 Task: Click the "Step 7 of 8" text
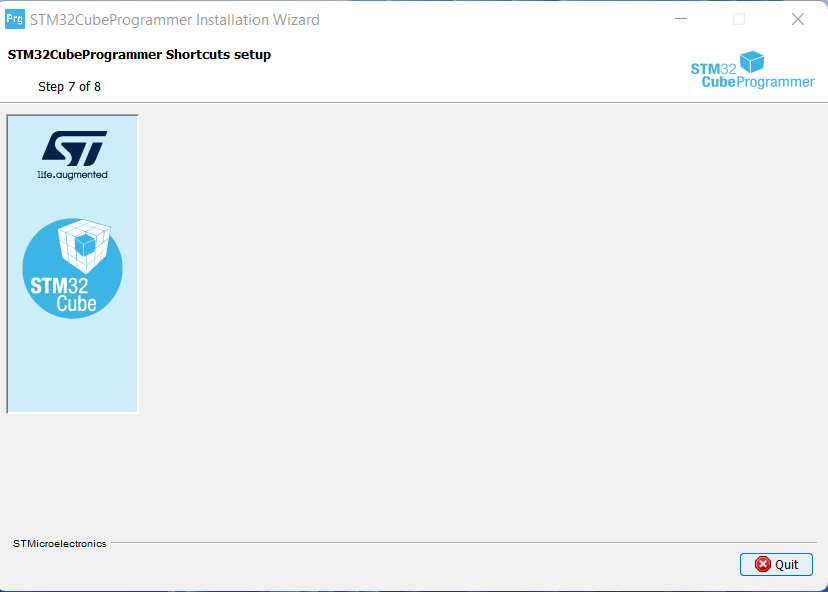(69, 87)
